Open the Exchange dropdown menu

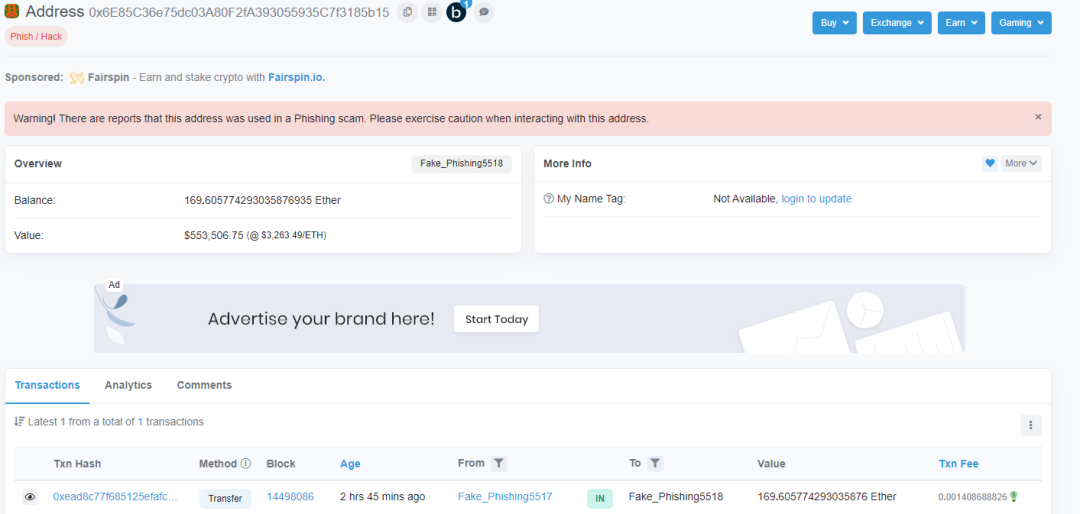[897, 23]
